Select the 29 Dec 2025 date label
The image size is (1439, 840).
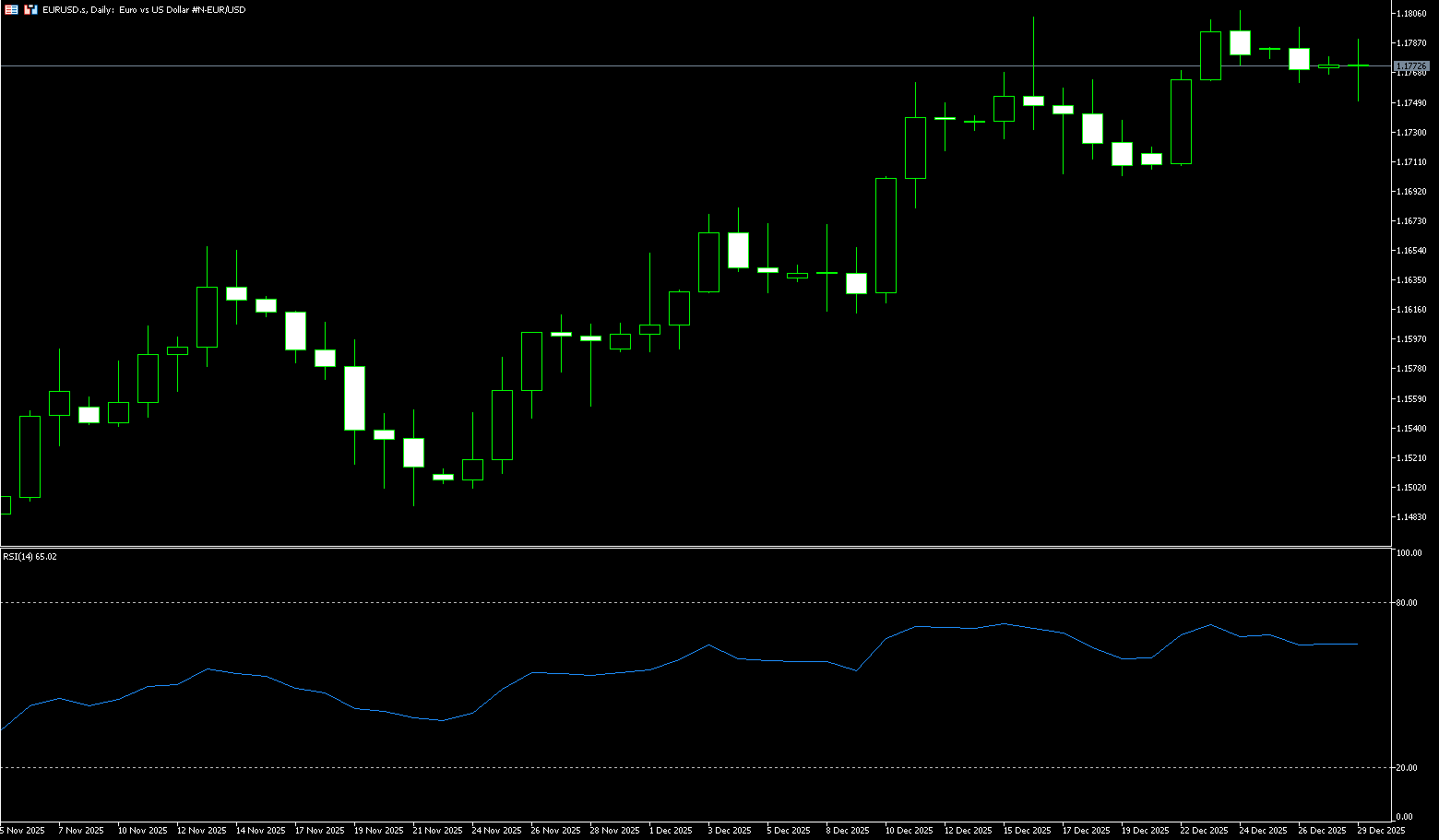(1381, 831)
